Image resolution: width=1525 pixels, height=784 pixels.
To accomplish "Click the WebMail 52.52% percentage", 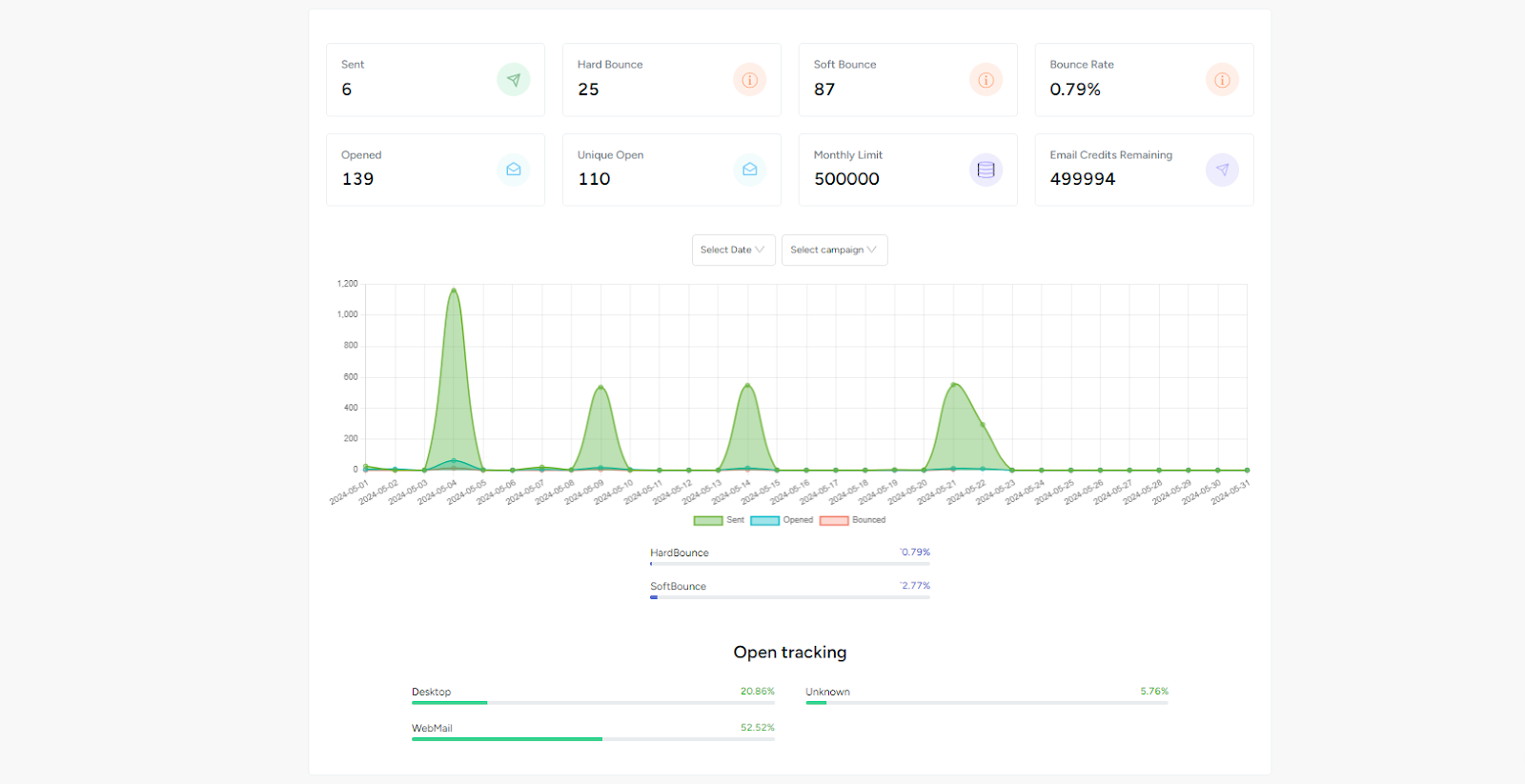I will (758, 728).
